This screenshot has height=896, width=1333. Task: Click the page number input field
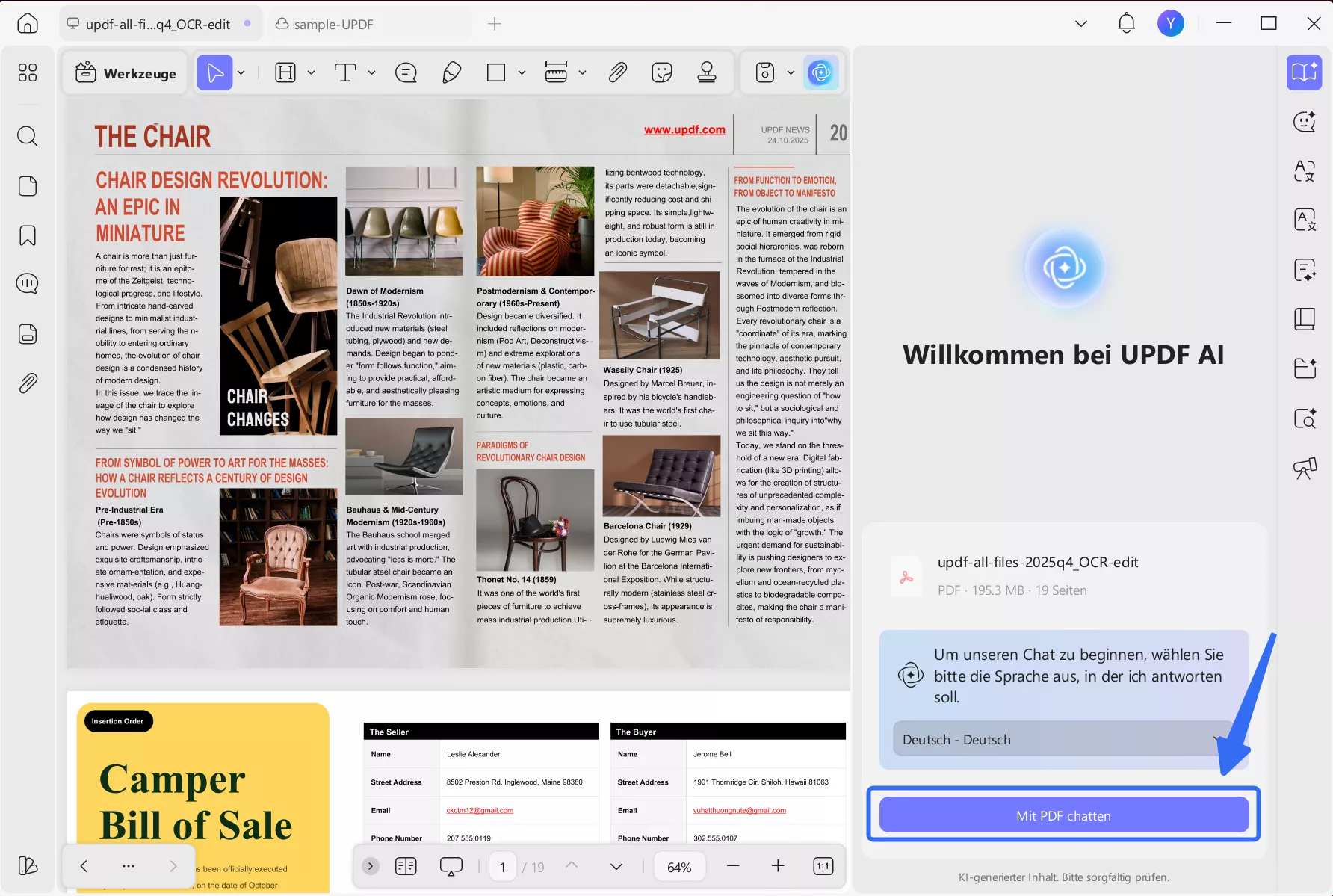[x=502, y=866]
